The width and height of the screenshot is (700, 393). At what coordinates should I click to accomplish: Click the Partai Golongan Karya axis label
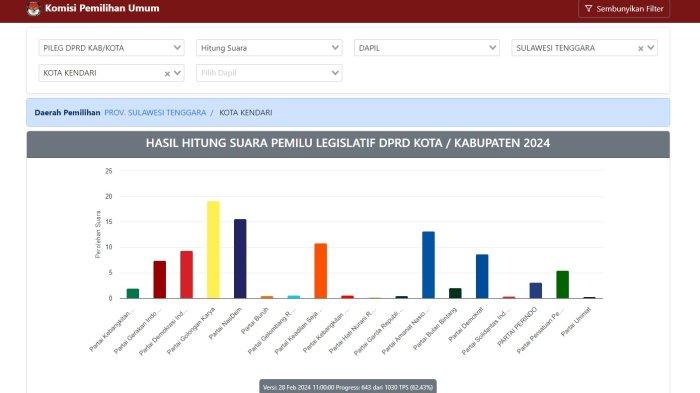click(191, 330)
